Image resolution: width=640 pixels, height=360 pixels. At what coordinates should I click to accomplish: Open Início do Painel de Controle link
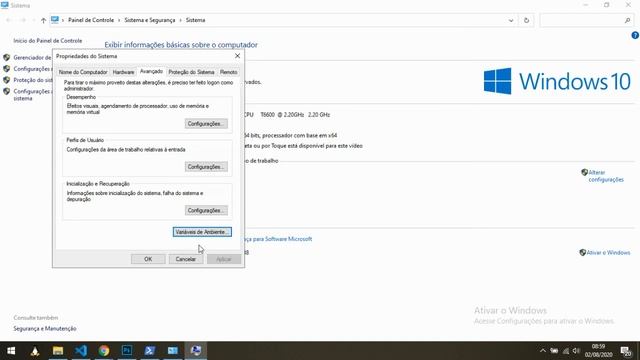(x=48, y=41)
